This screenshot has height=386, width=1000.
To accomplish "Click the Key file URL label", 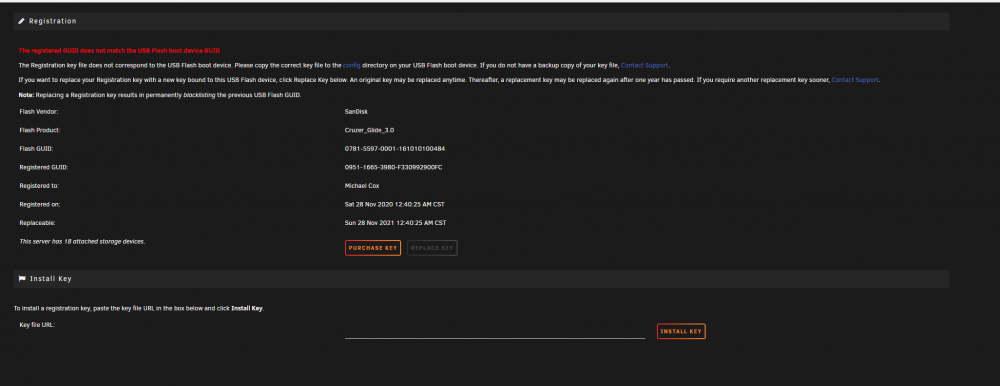I will (37, 325).
